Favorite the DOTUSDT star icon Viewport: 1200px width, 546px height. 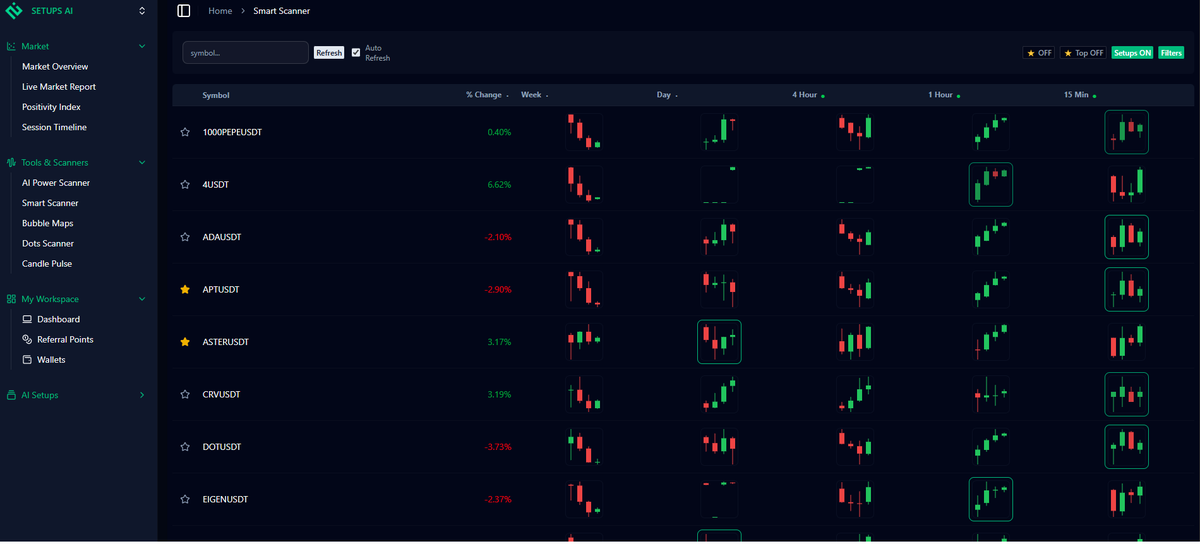(184, 447)
